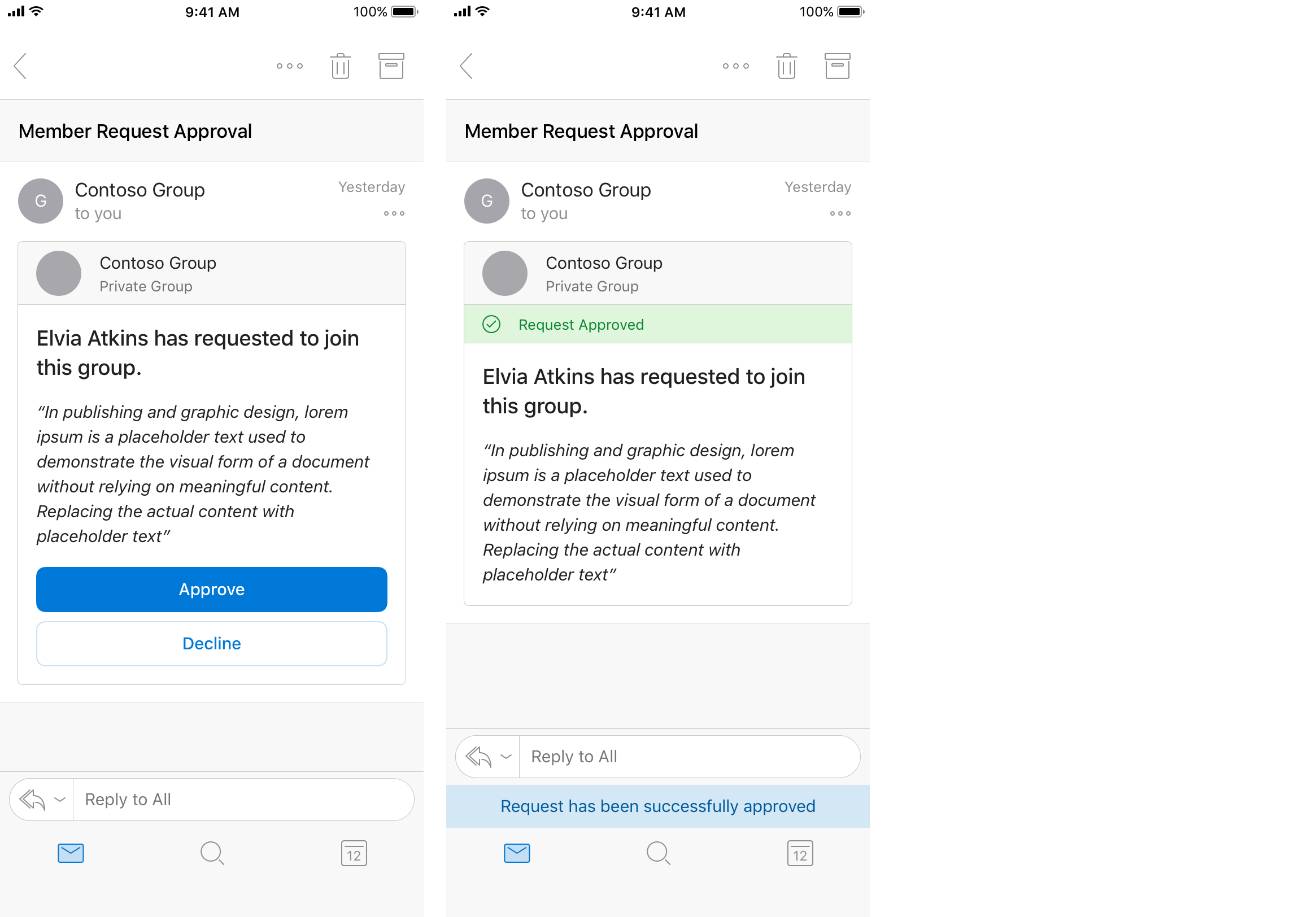Tap the back navigation arrow icon
This screenshot has width=1316, height=917.
tap(22, 65)
